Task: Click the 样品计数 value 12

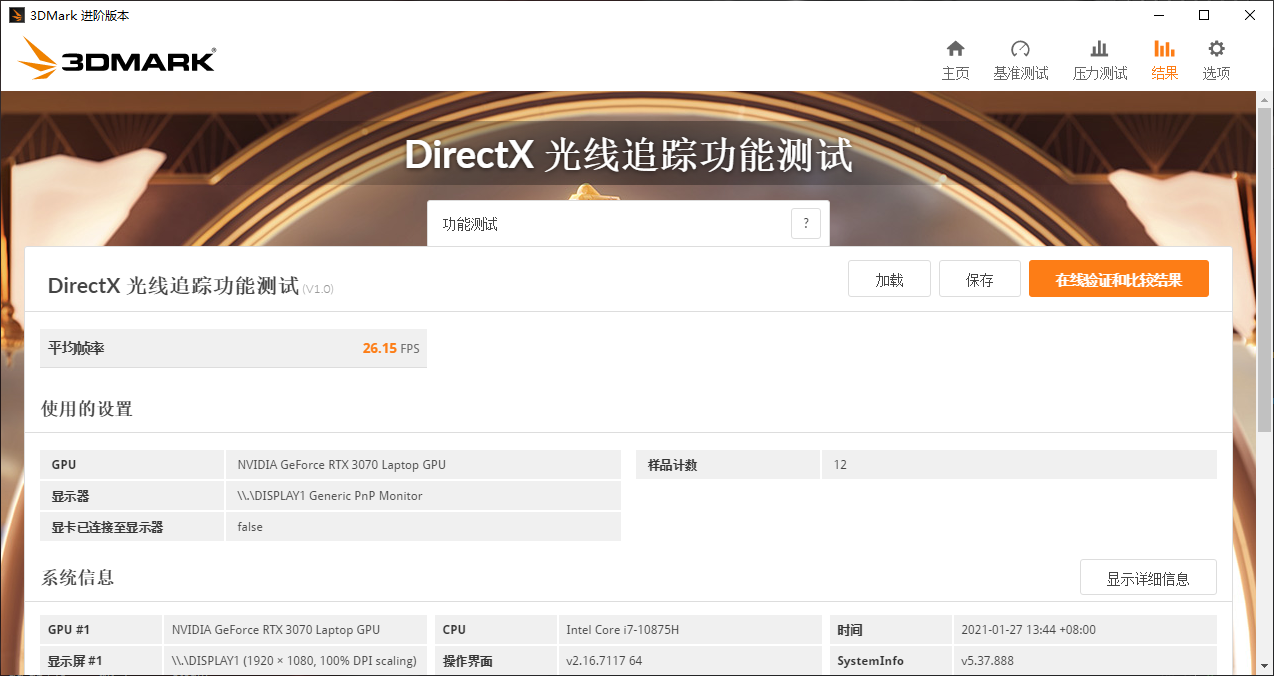Action: pos(840,465)
